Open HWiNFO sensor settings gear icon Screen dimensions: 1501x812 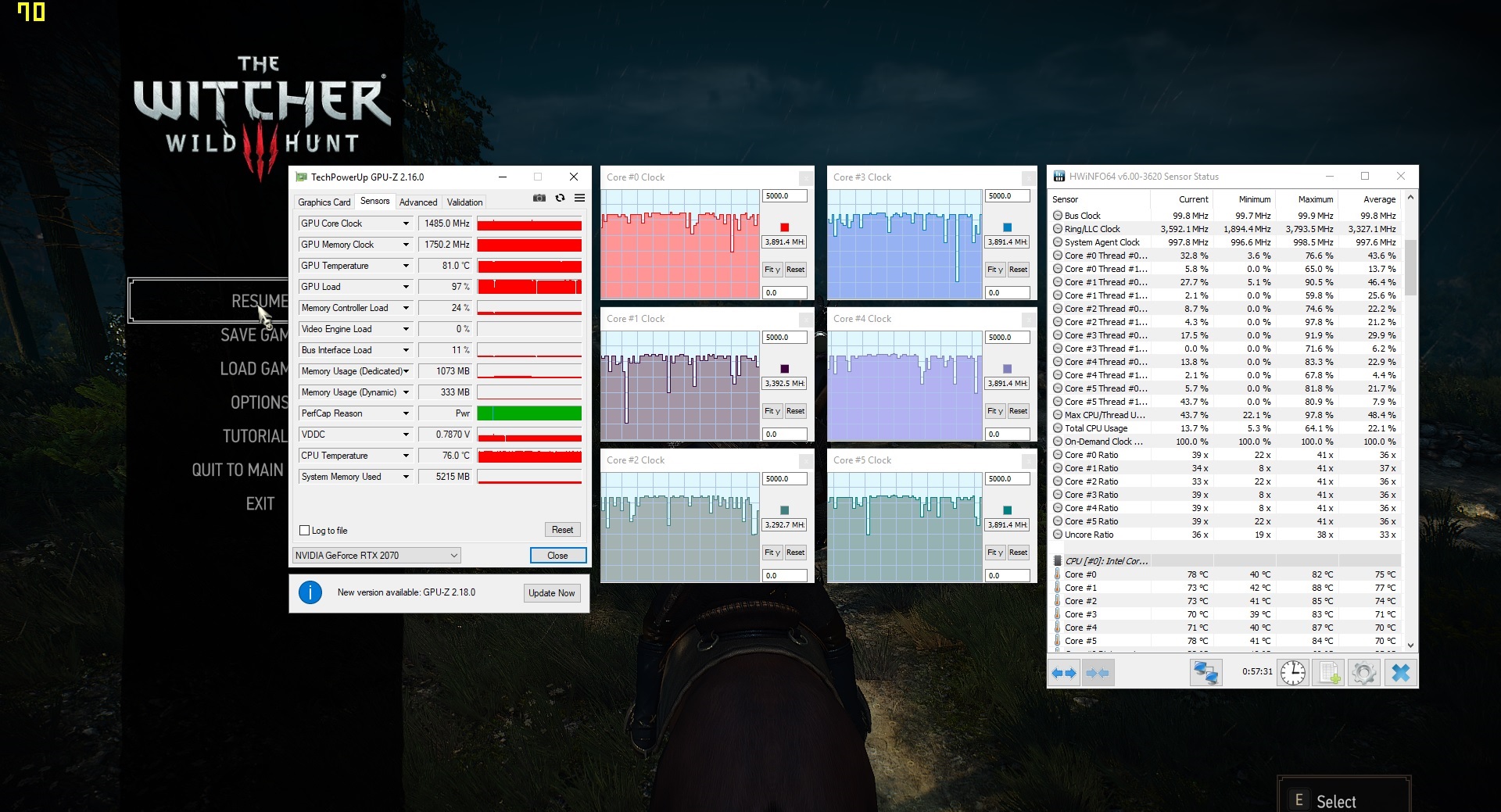pos(1364,673)
